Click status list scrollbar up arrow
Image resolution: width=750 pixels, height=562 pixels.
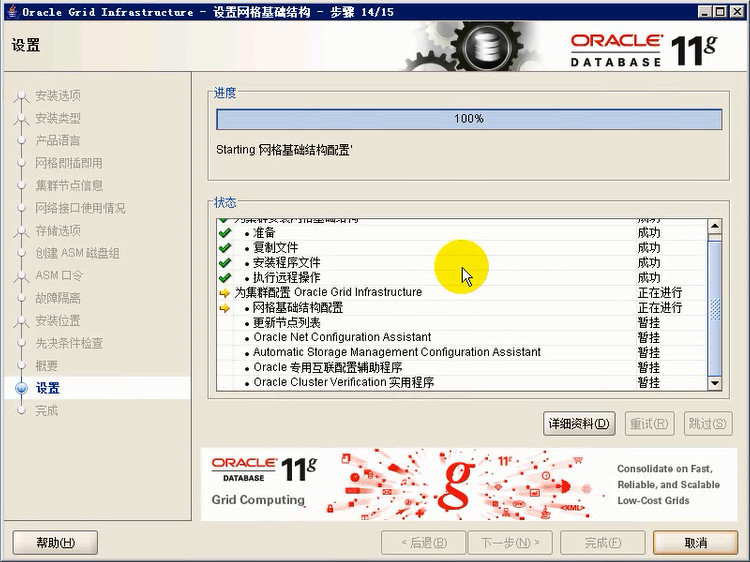tap(715, 226)
